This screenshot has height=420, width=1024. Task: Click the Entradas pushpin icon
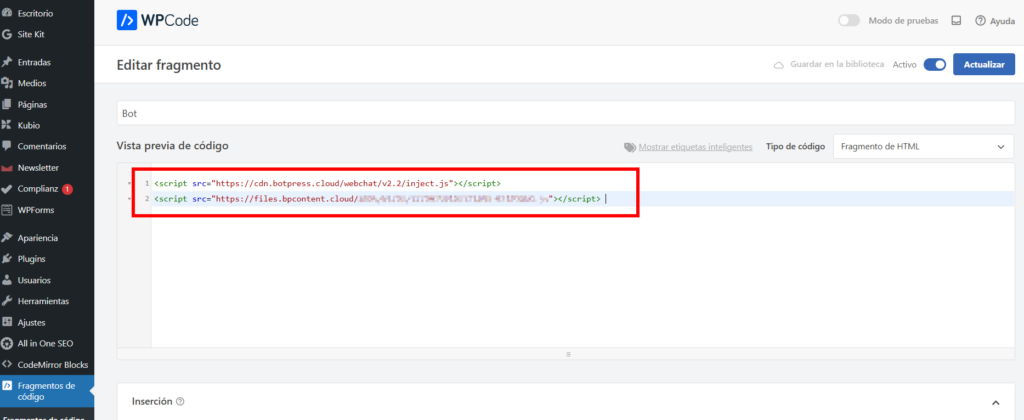click(7, 62)
